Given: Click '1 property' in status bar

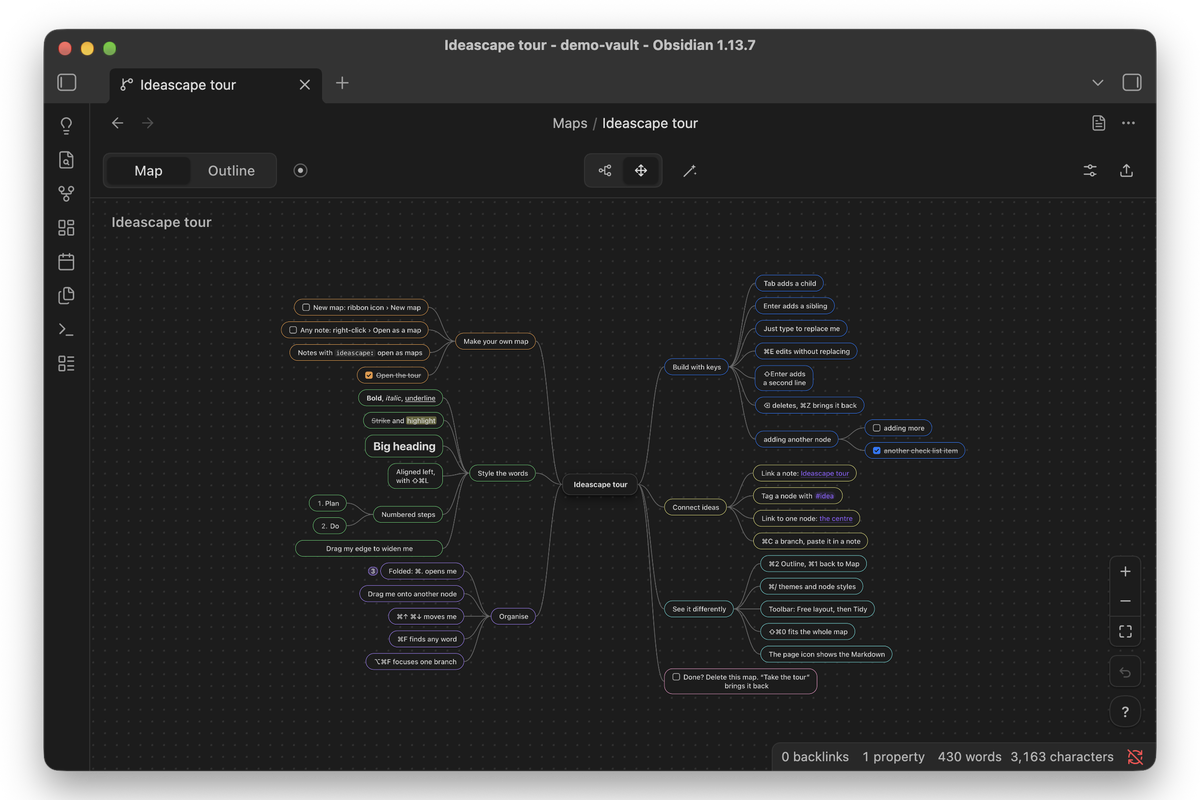Looking at the screenshot, I should click(894, 757).
